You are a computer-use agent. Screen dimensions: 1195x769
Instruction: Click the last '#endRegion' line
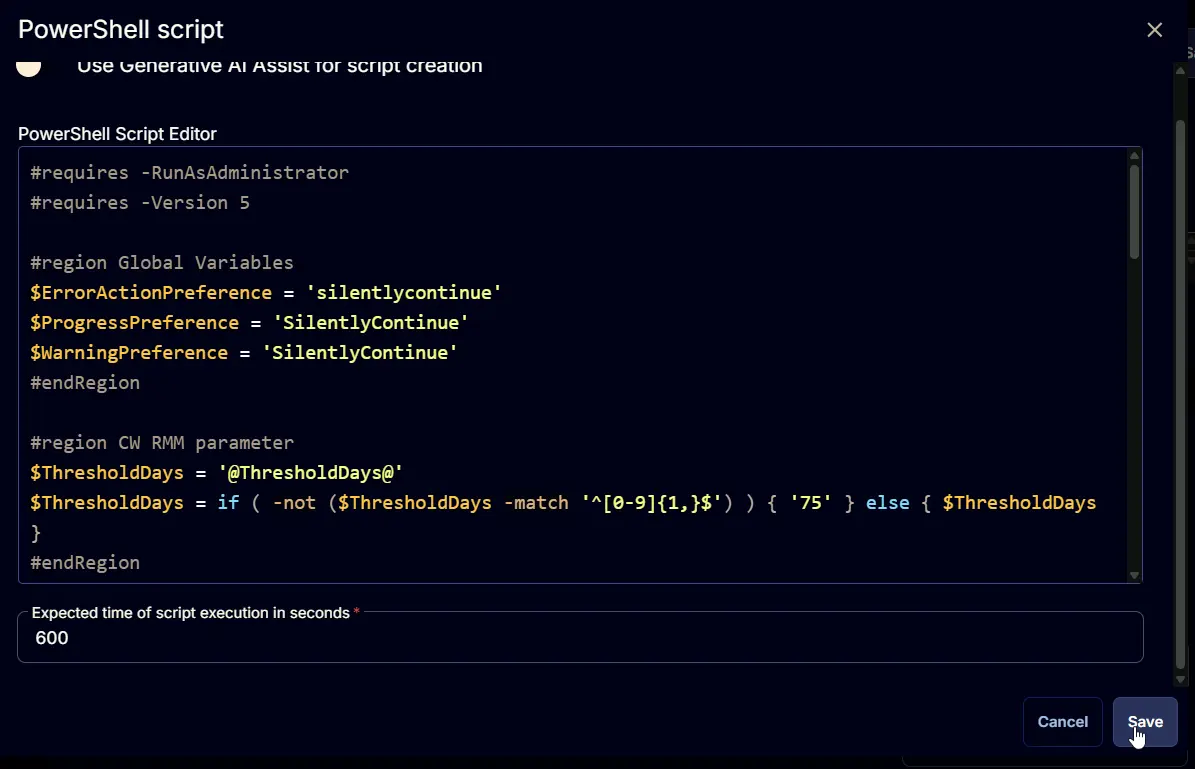click(85, 563)
